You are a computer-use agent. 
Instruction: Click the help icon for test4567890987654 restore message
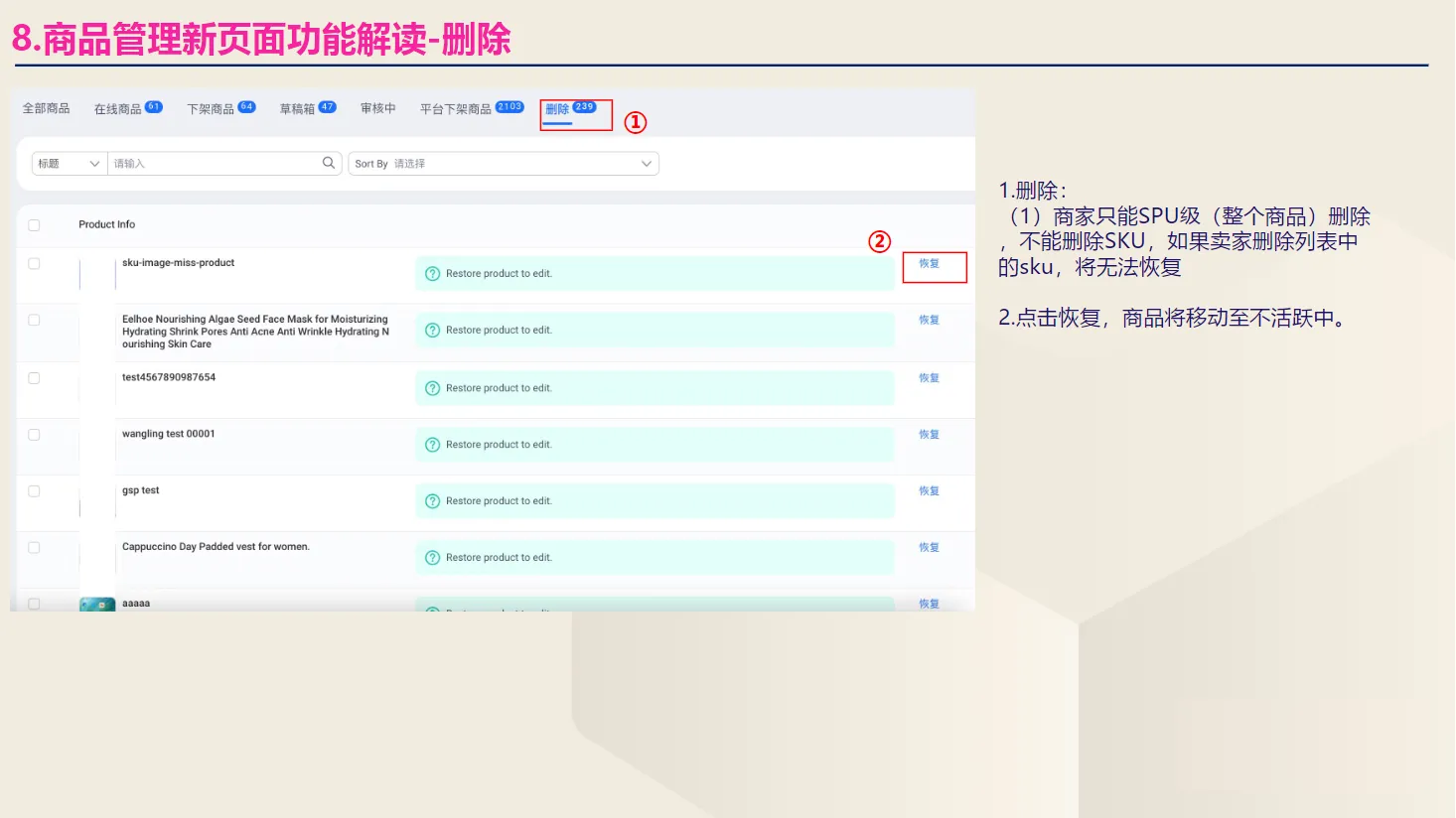pyautogui.click(x=433, y=387)
